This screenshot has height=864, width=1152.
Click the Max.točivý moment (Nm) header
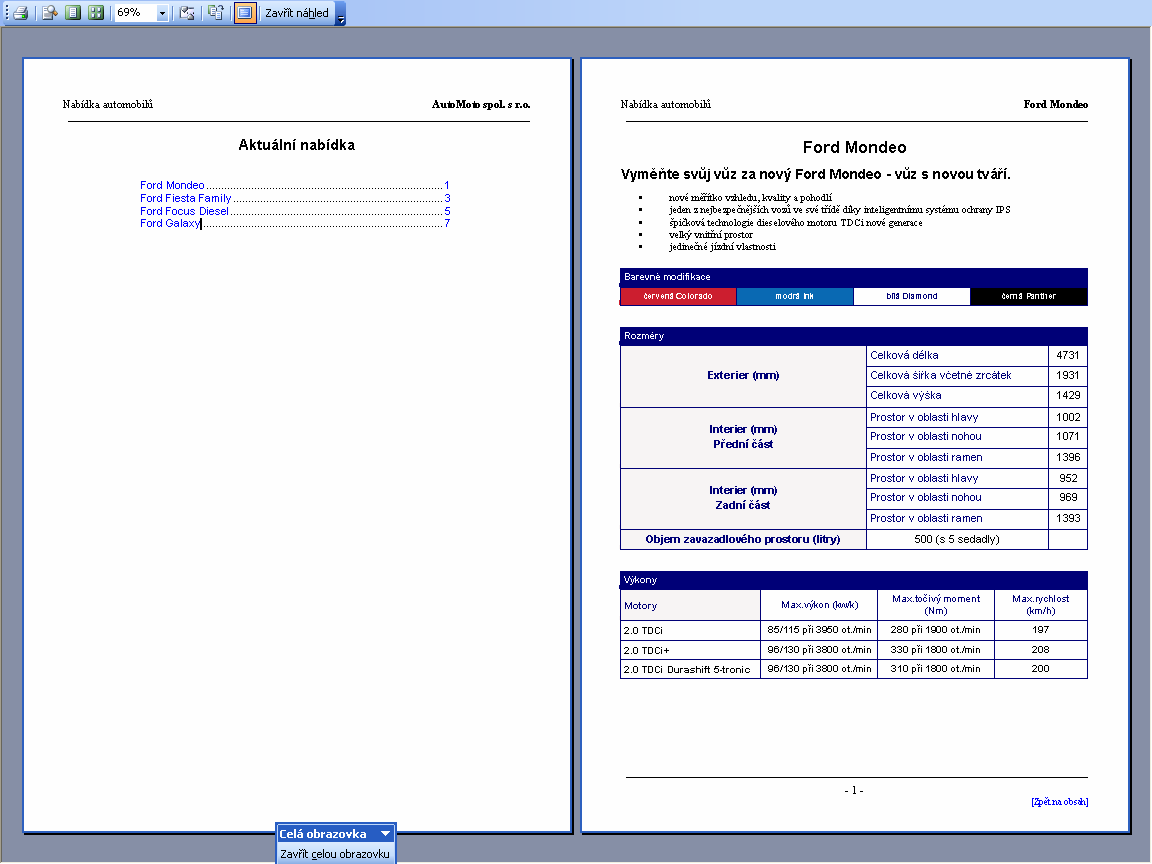(x=936, y=605)
